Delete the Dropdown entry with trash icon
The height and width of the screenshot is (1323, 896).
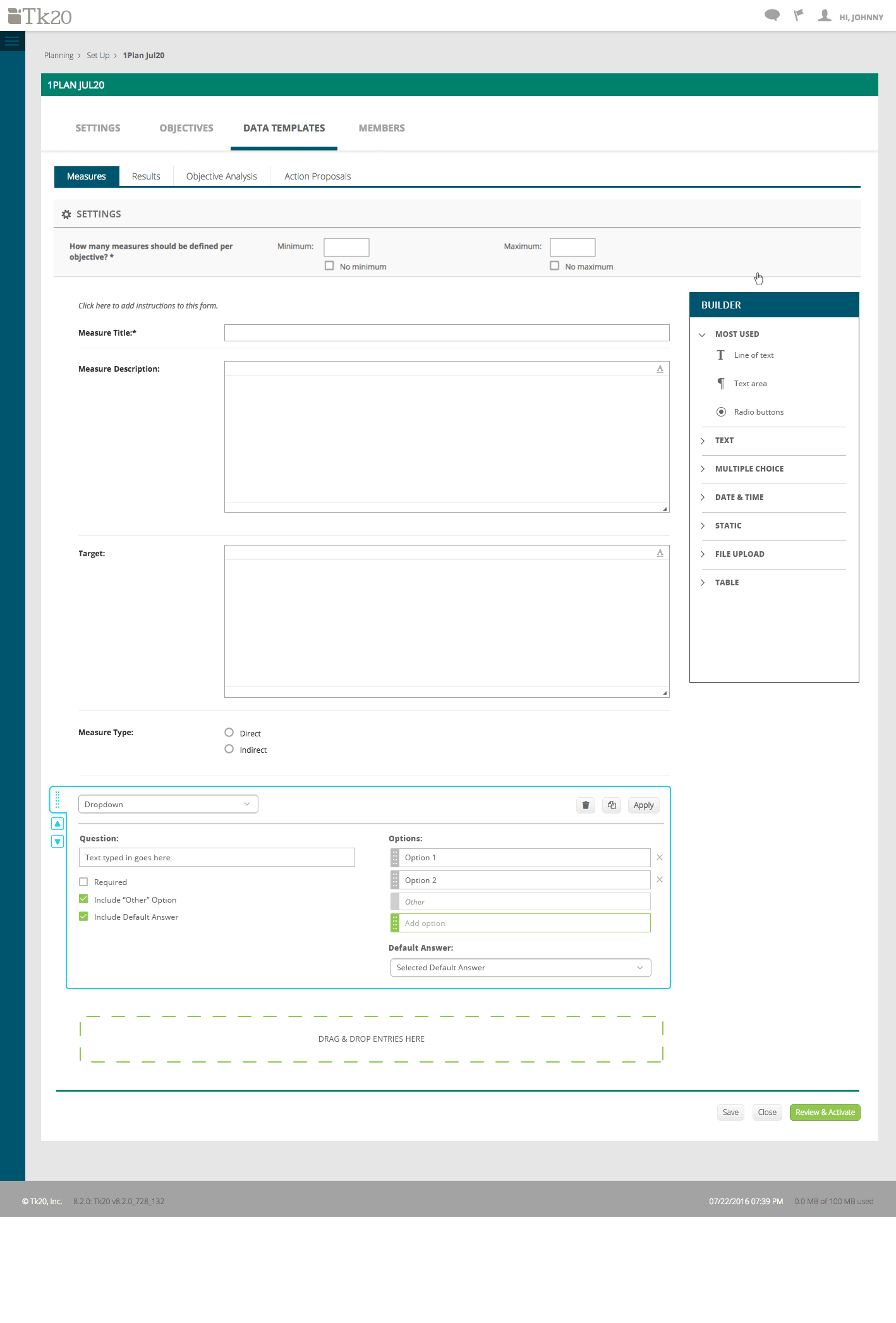(x=586, y=805)
